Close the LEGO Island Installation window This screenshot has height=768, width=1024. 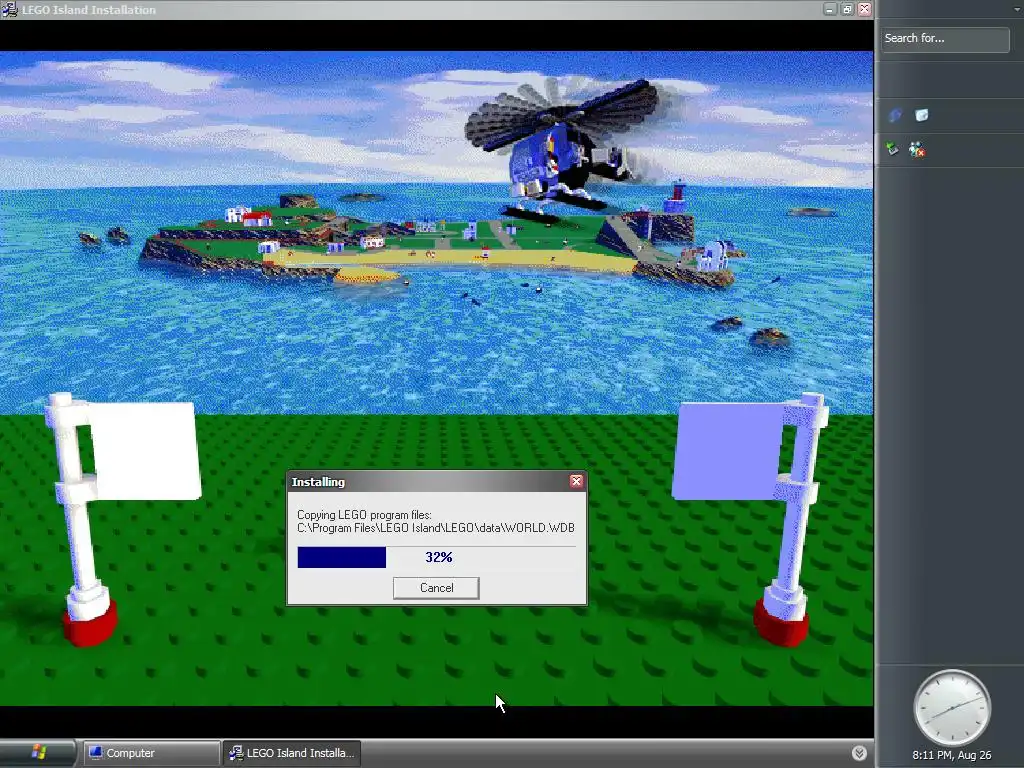[x=865, y=9]
